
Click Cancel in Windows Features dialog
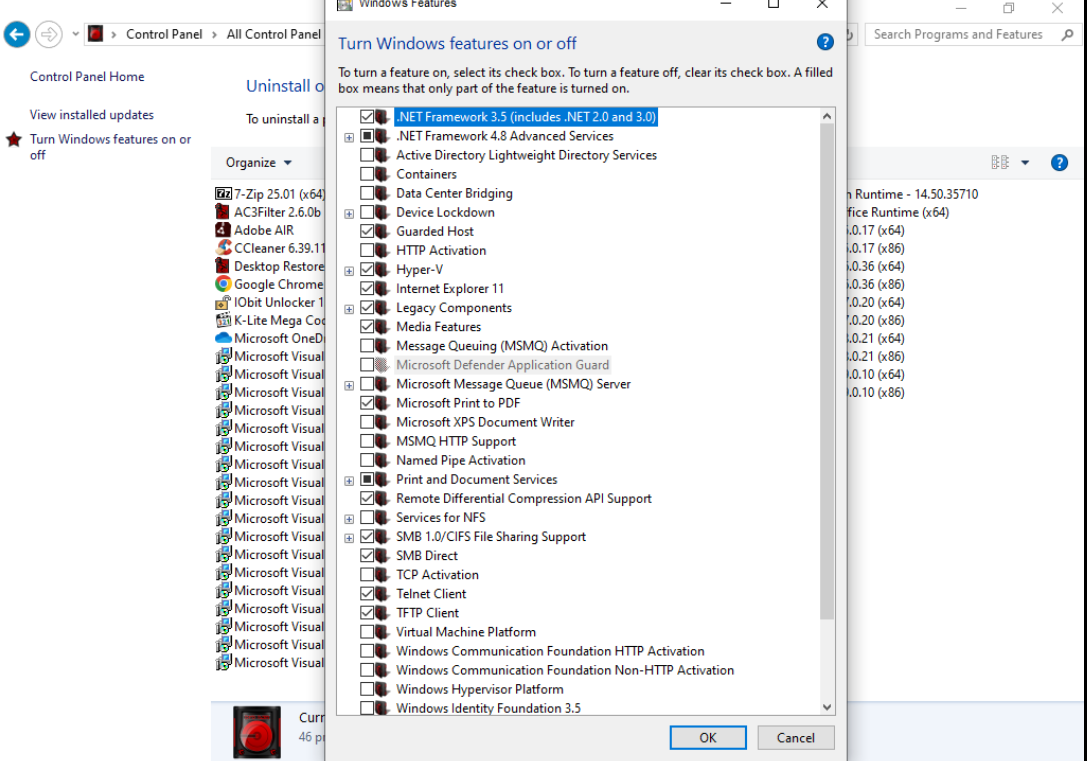[795, 737]
